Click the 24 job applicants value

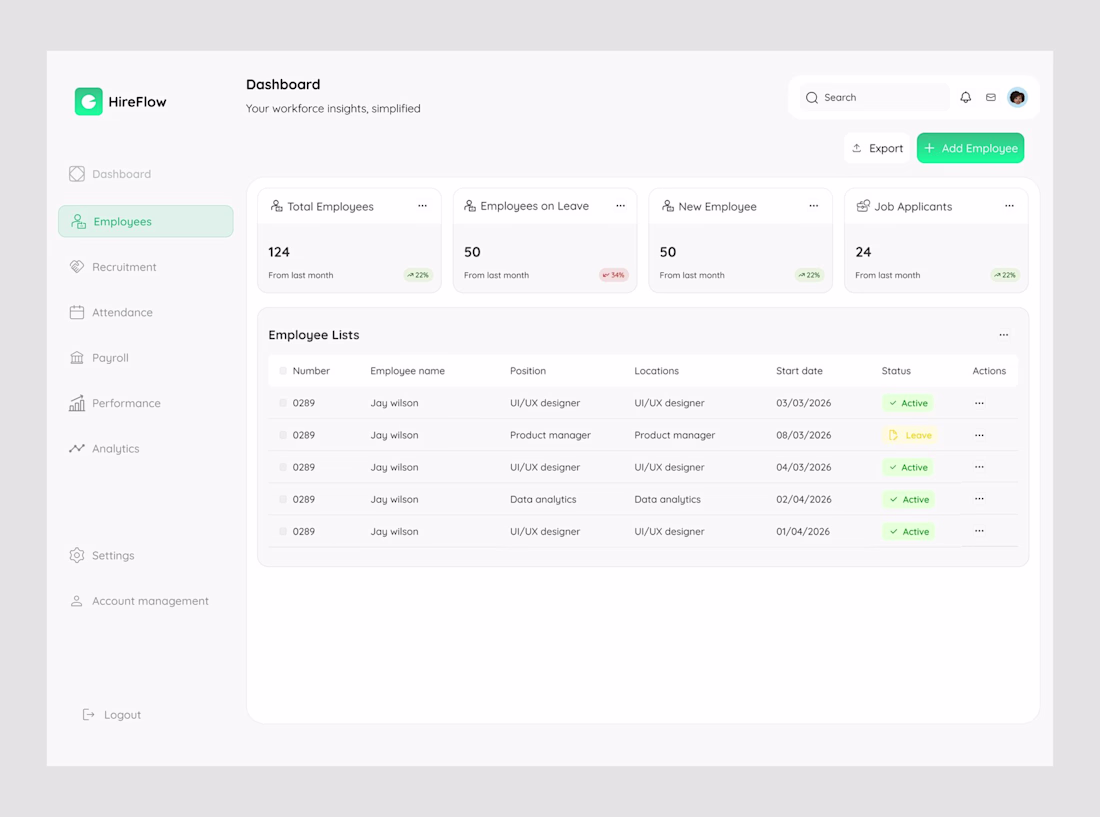[863, 252]
